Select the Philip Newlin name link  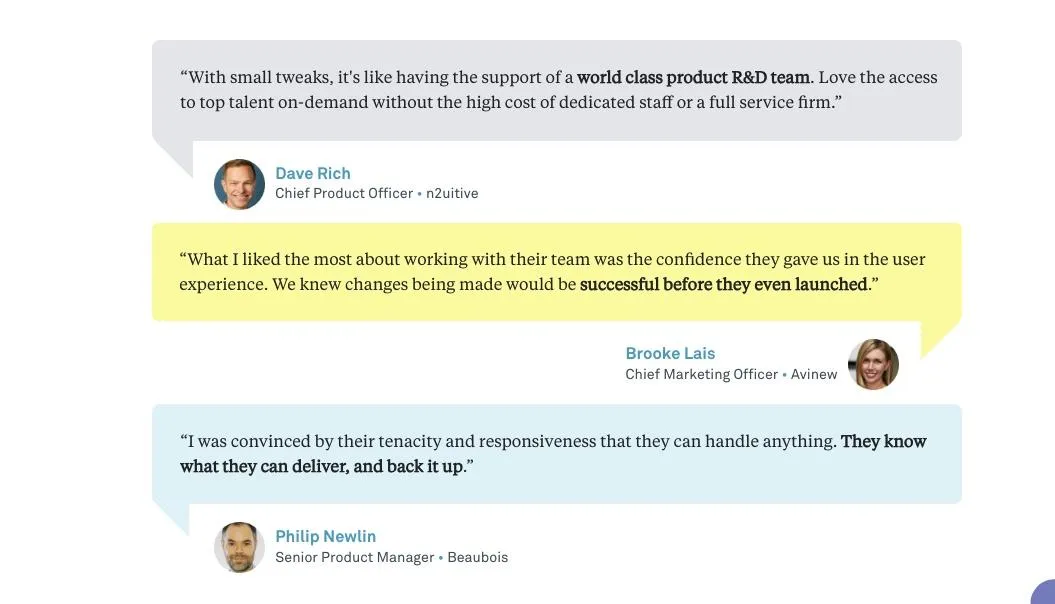pyautogui.click(x=326, y=536)
